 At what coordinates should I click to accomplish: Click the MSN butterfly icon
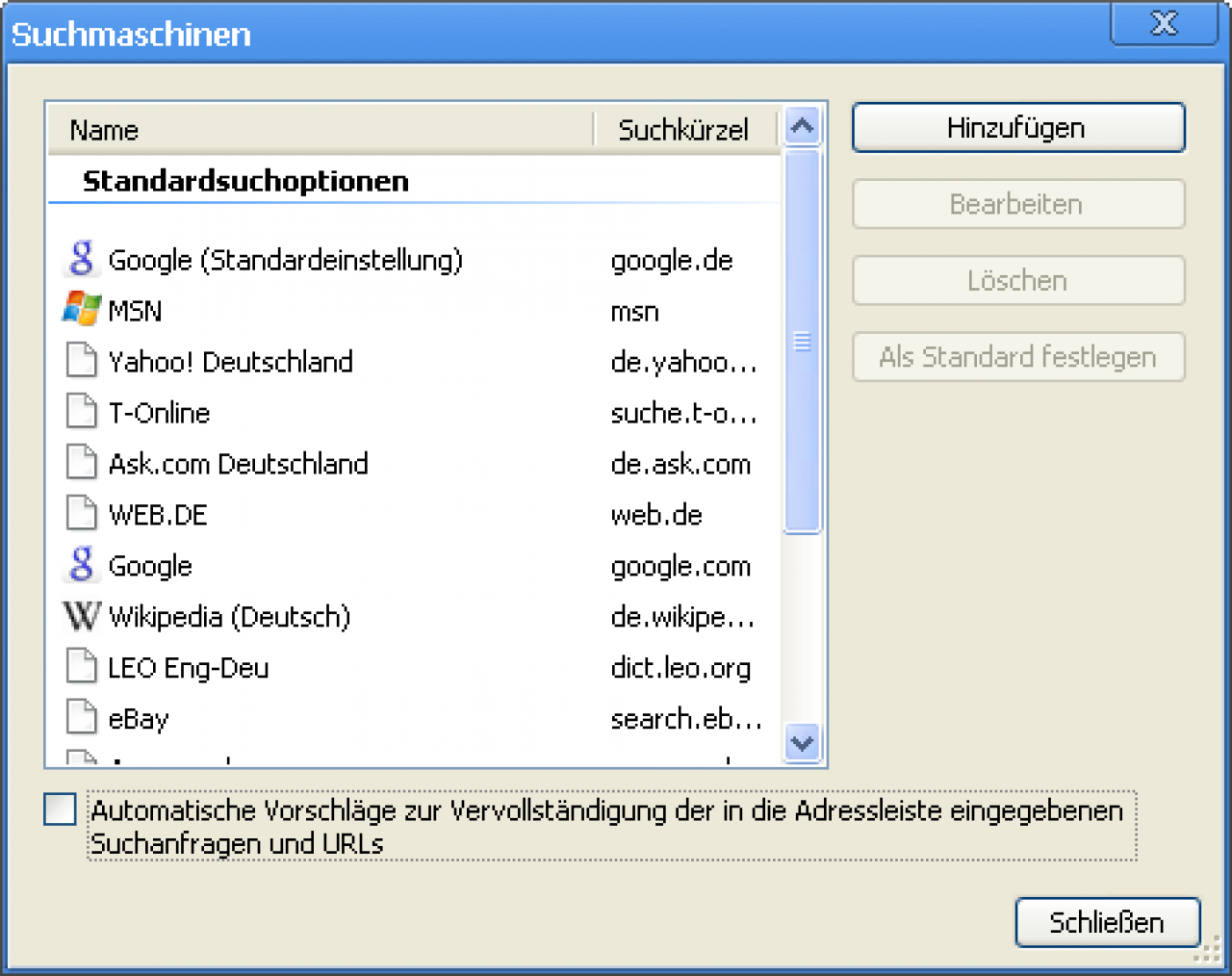pos(82,310)
